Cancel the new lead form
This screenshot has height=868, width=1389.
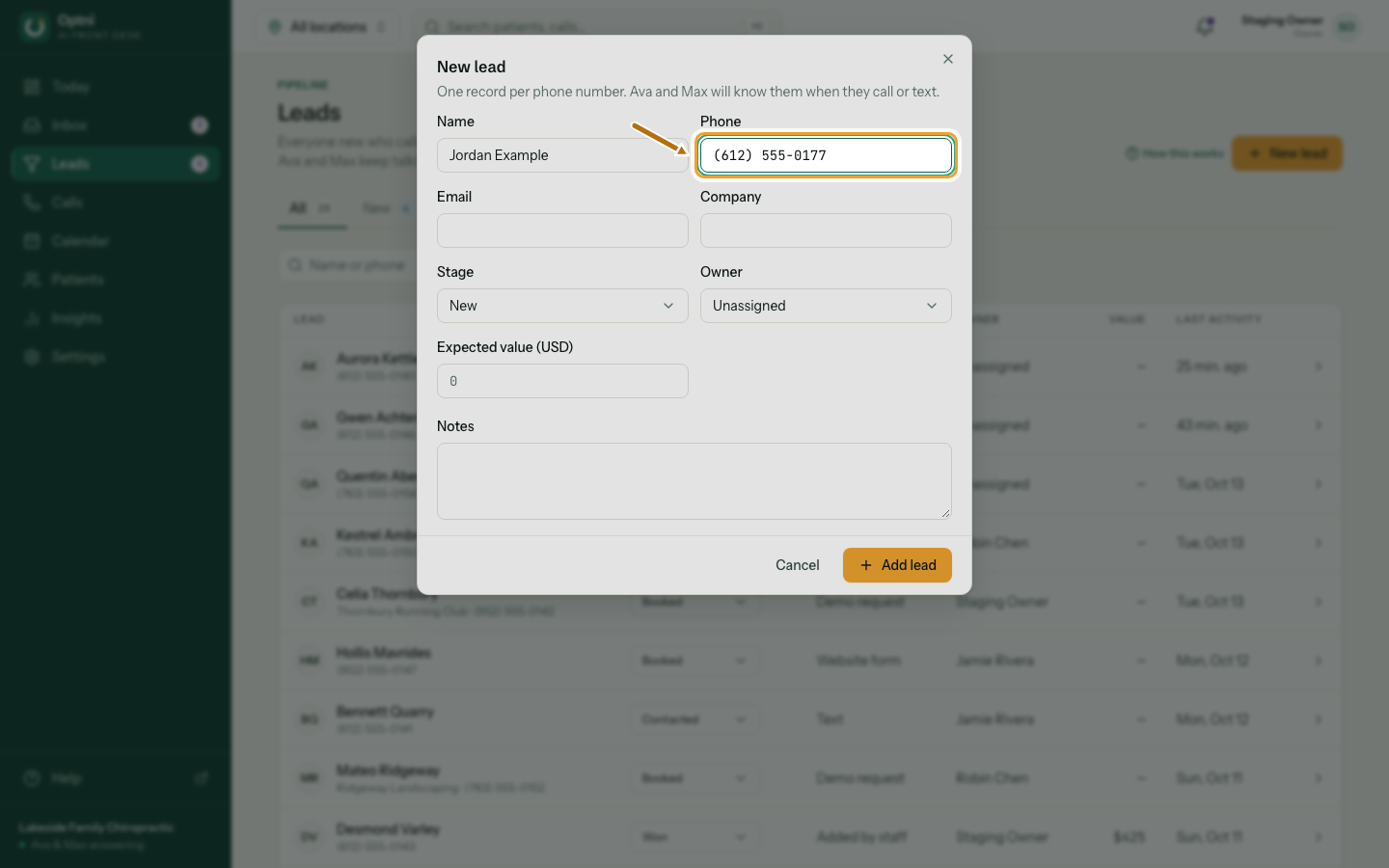(798, 565)
